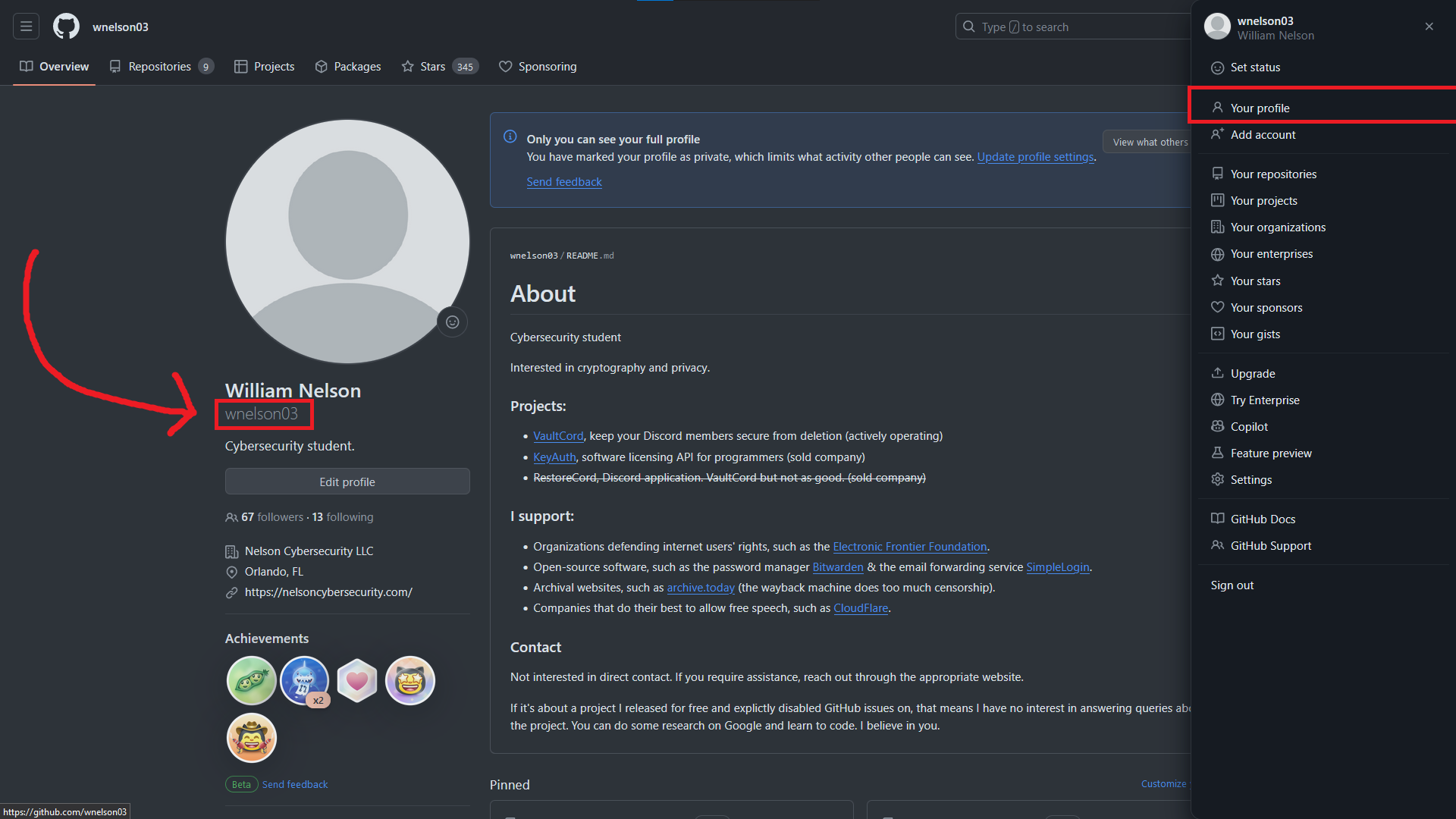
Task: Open Electronic Frontier Foundation link
Action: pos(910,547)
